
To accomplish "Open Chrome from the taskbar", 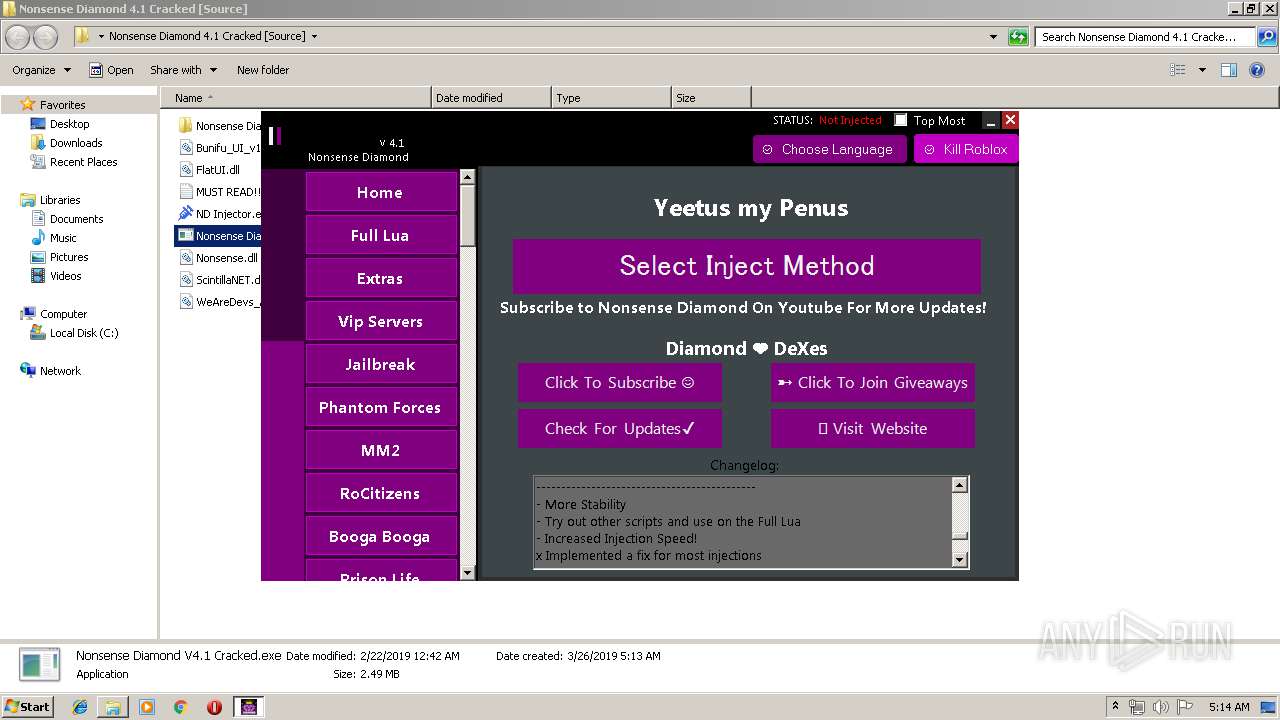I will click(x=180, y=707).
